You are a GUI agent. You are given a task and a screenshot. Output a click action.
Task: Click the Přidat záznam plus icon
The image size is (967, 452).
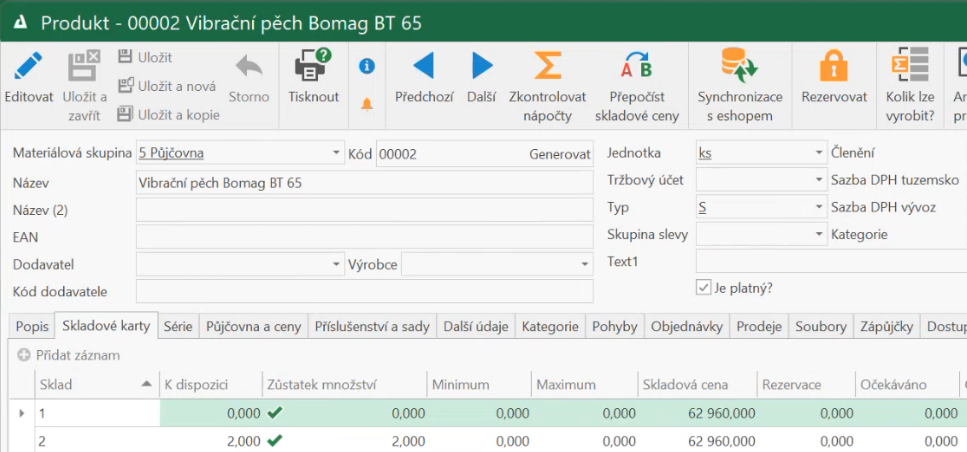[24, 355]
